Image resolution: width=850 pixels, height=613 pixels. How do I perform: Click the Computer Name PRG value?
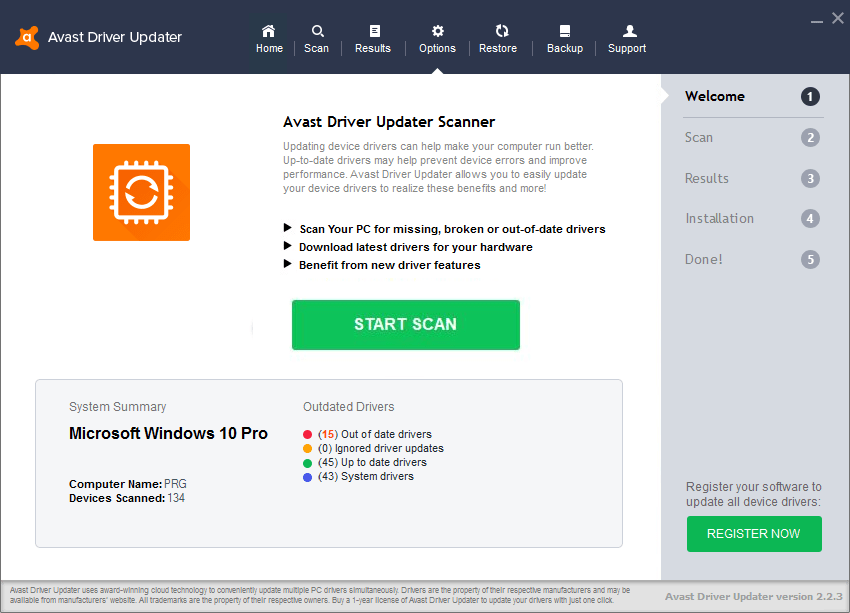176,484
